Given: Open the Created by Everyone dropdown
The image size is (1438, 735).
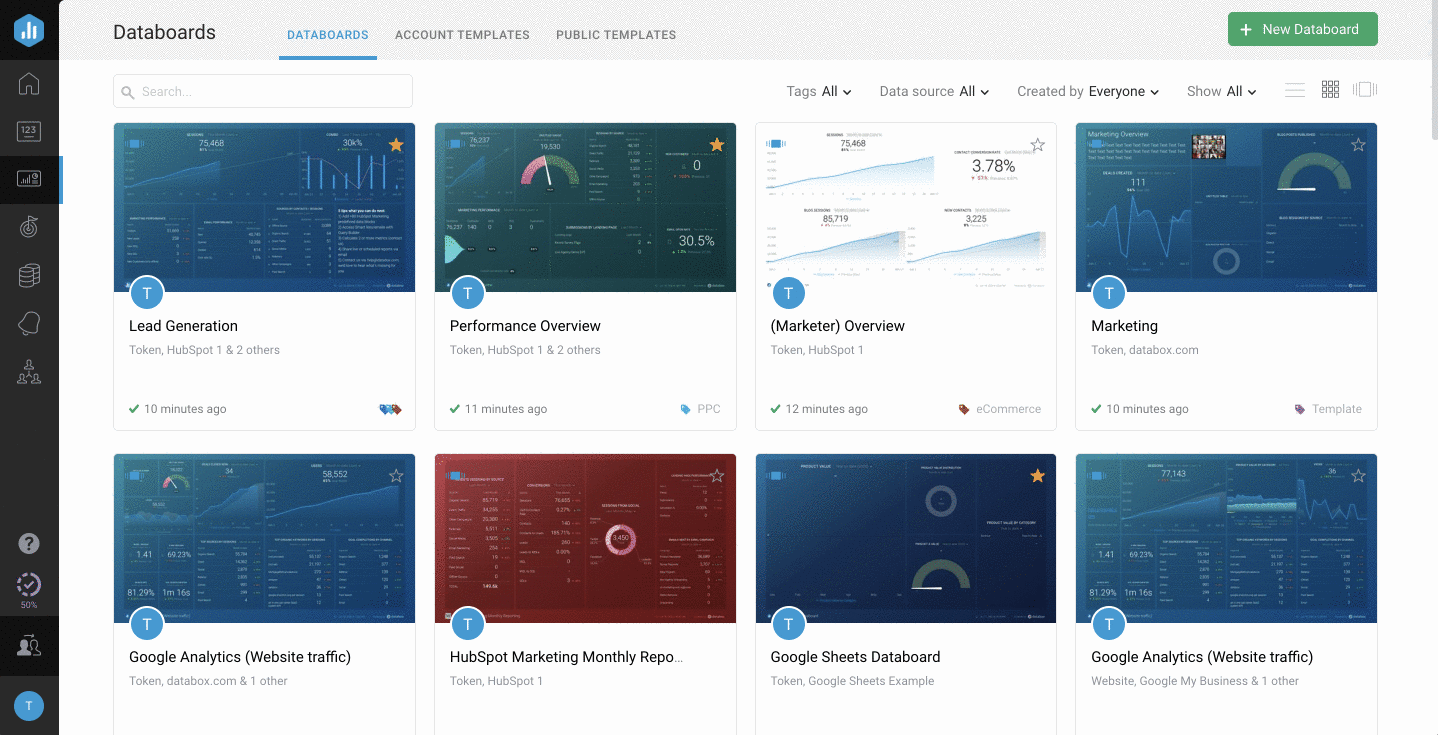Looking at the screenshot, I should click(1088, 91).
